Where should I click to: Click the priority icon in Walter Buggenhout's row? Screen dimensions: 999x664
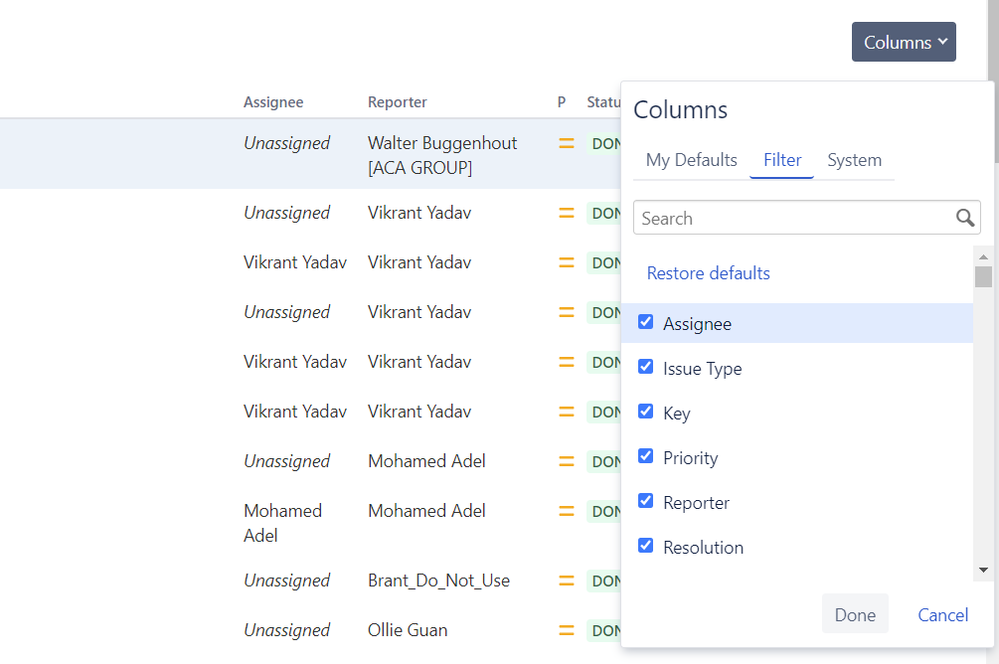click(x=566, y=143)
